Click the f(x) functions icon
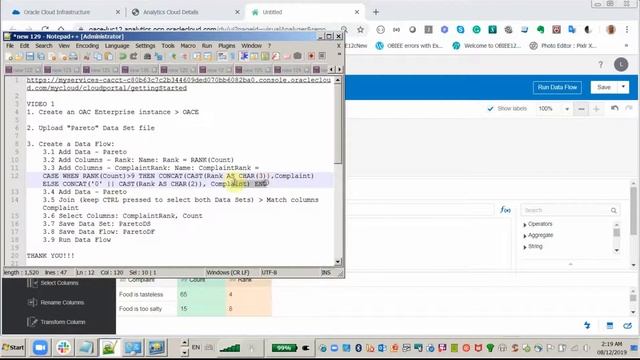640x360 pixels. click(x=505, y=210)
